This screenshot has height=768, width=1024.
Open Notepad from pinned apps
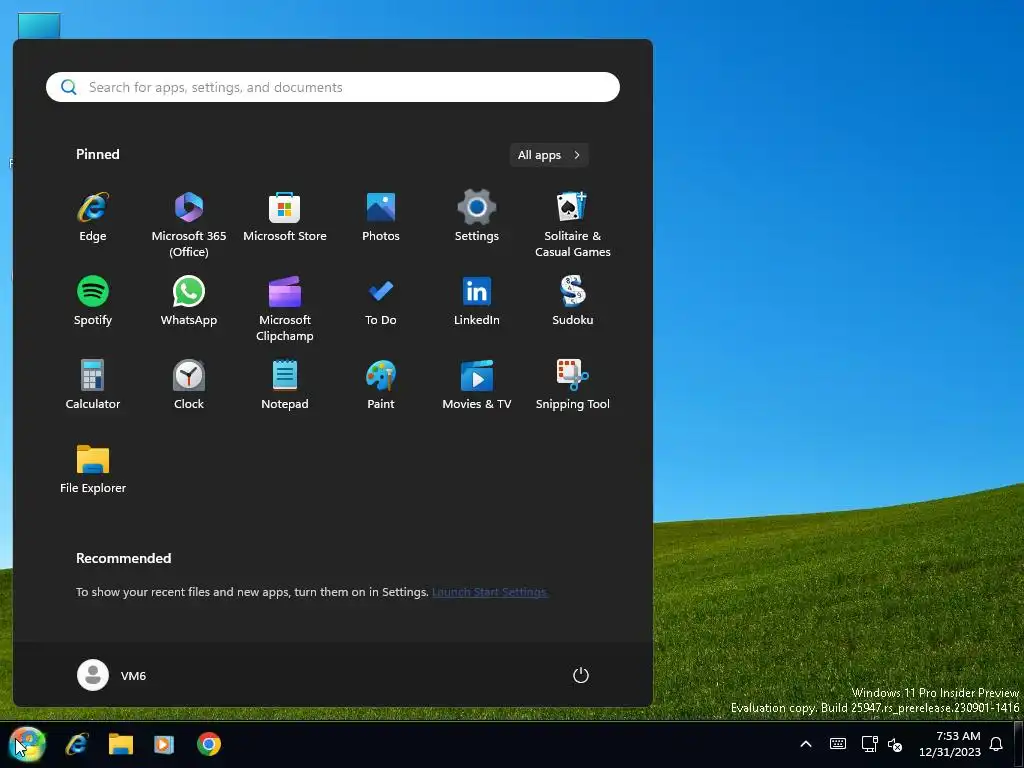pyautogui.click(x=285, y=384)
